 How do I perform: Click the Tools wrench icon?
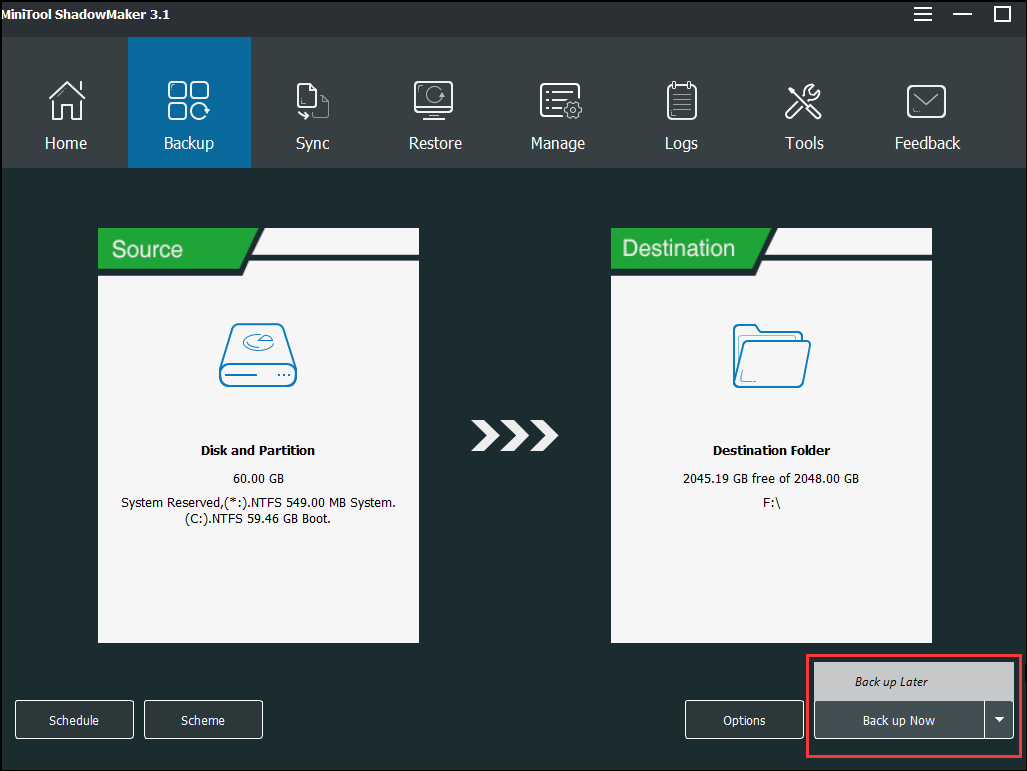tap(803, 102)
